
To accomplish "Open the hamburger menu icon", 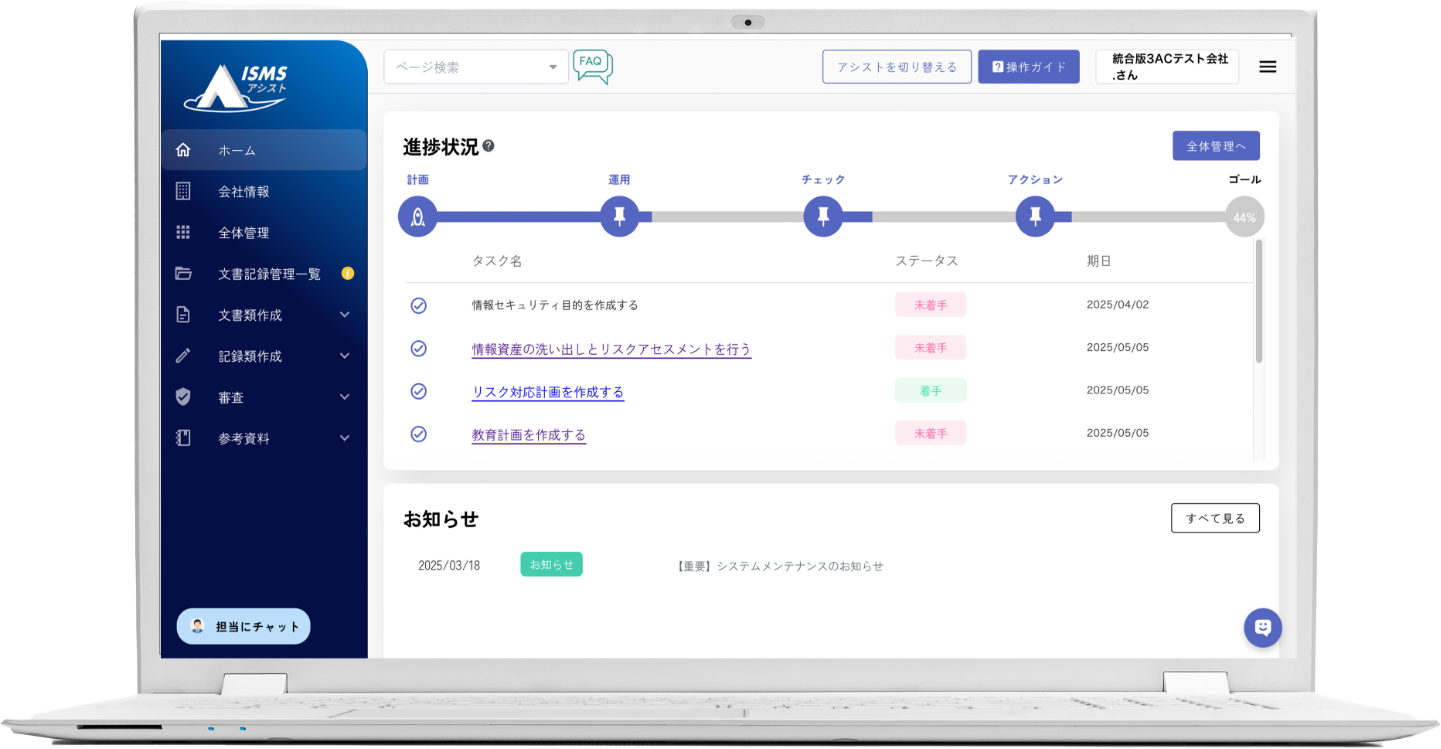I will pyautogui.click(x=1267, y=67).
